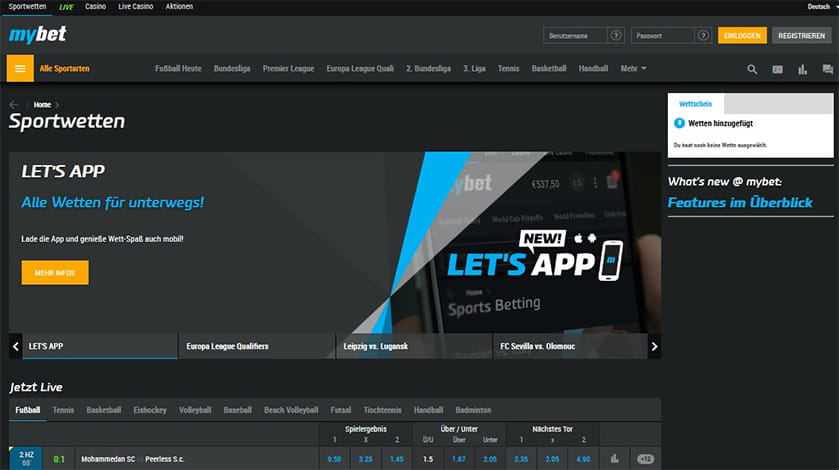
Task: Go to Basketball in navigation bar
Action: click(x=549, y=69)
